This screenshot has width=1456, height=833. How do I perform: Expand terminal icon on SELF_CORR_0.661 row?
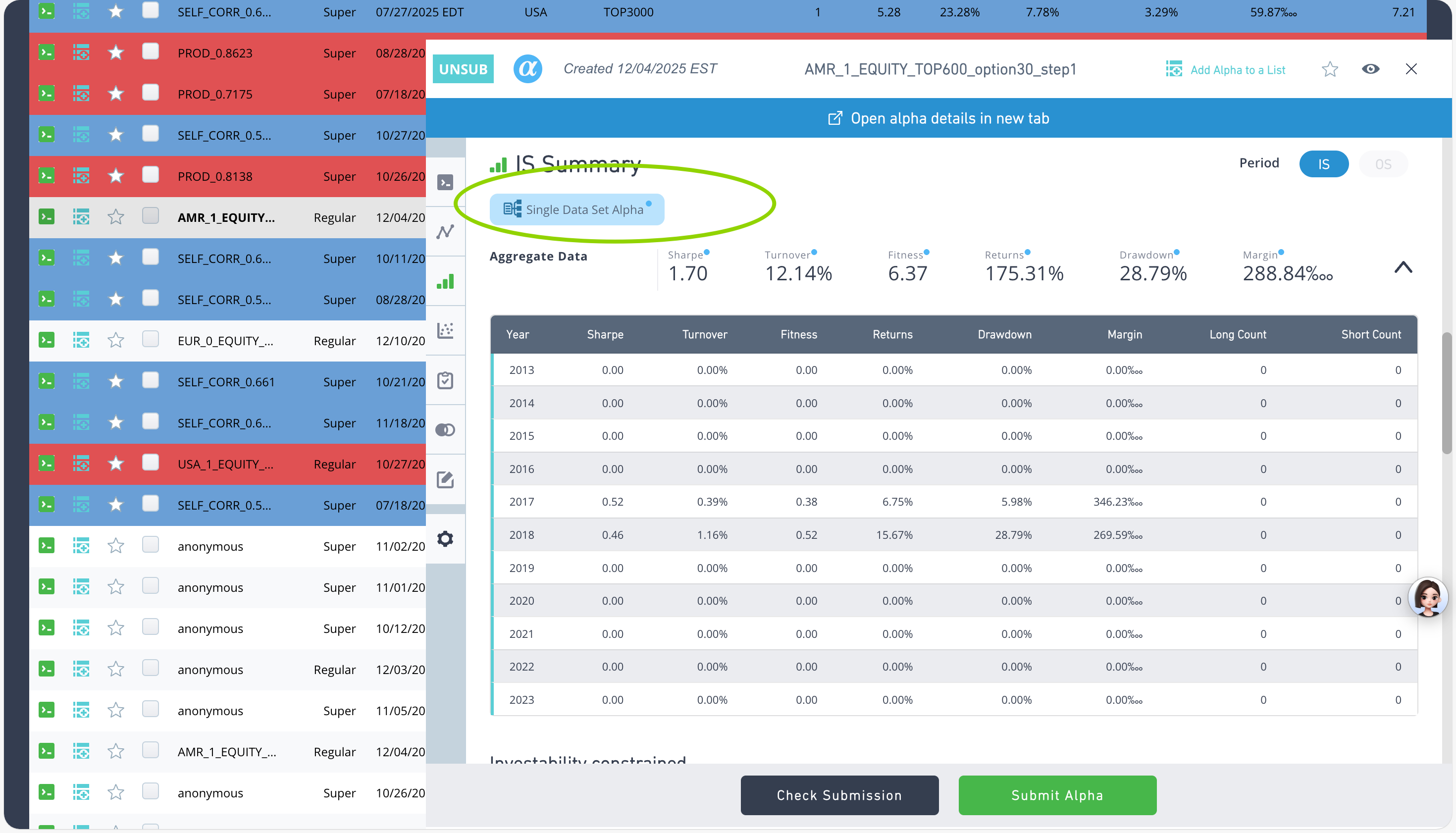pyautogui.click(x=47, y=382)
